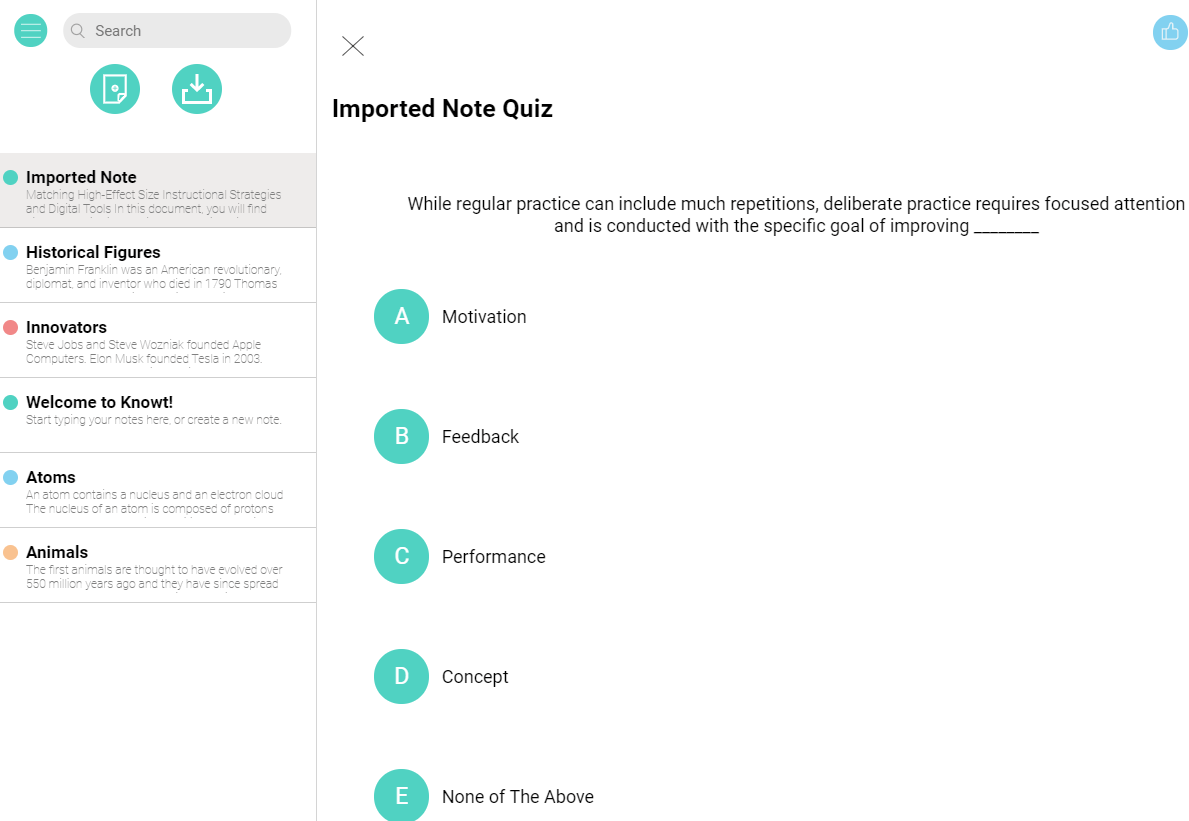
Task: Click into the Search field
Action: pyautogui.click(x=185, y=31)
